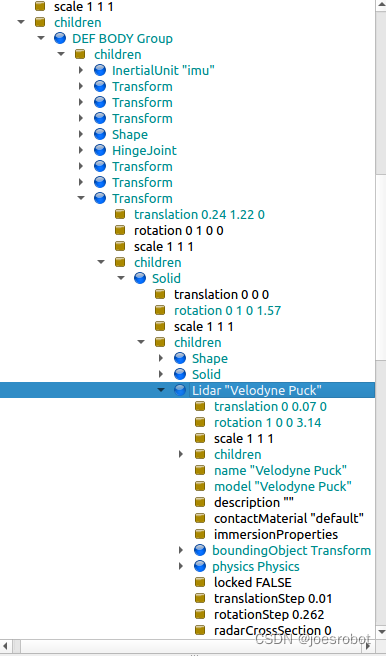
Task: Collapse the Solid node above translation 0 0 0
Action: (x=121, y=278)
